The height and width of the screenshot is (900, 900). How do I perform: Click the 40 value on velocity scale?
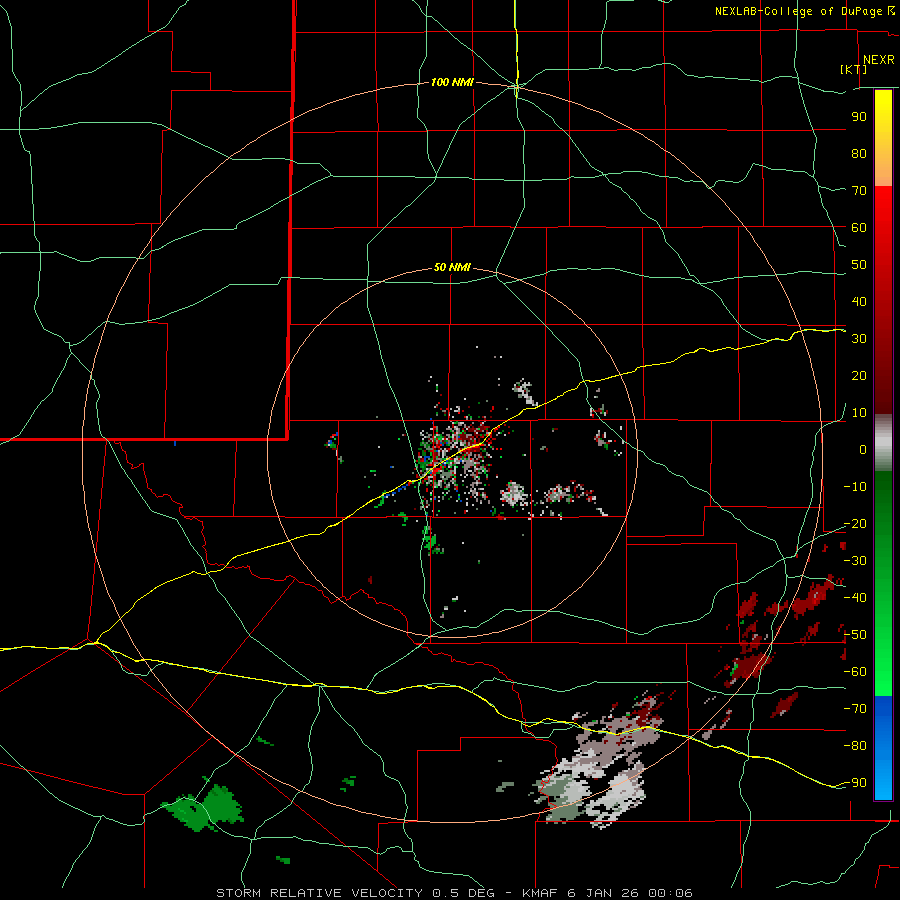click(859, 302)
